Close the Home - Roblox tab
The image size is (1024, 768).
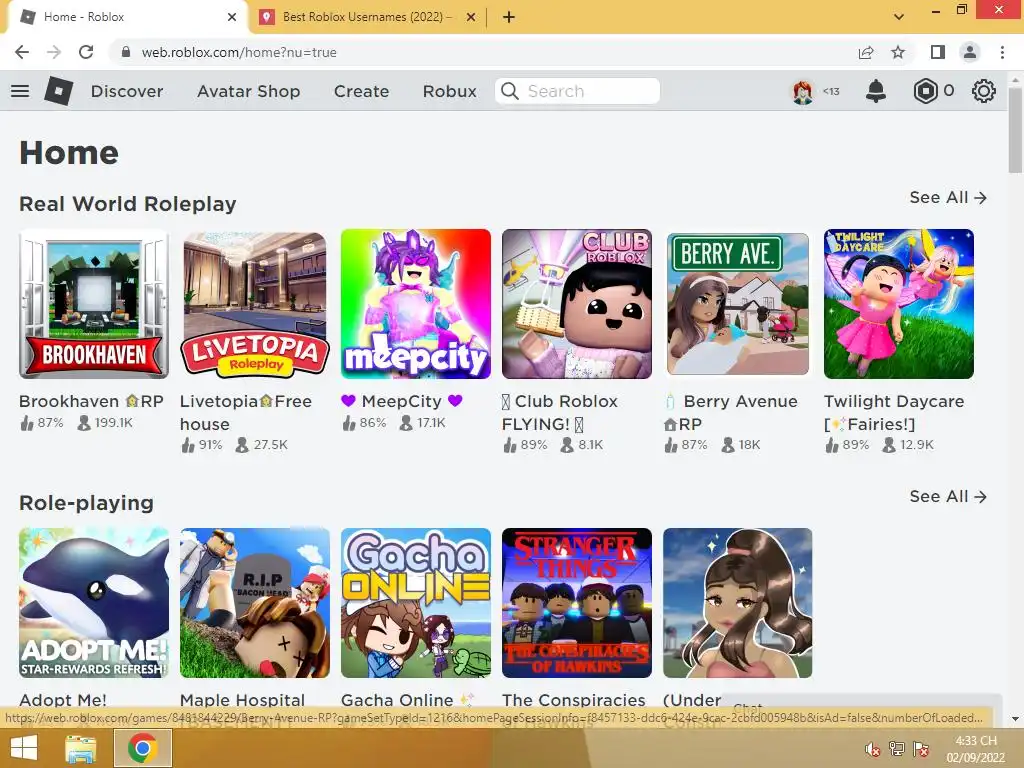pyautogui.click(x=232, y=17)
